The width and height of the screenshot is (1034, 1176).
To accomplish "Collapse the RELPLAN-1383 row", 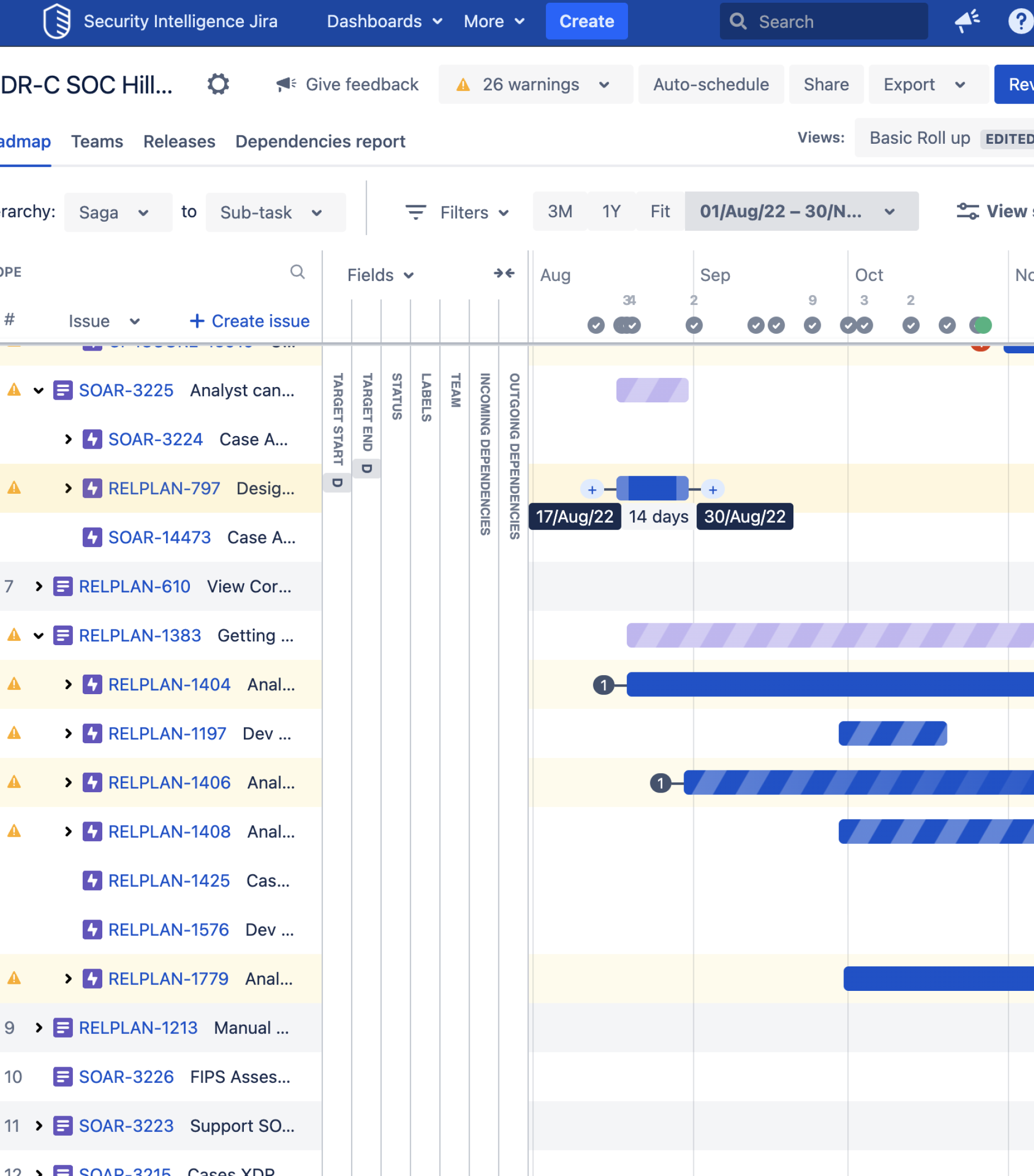I will coord(39,636).
